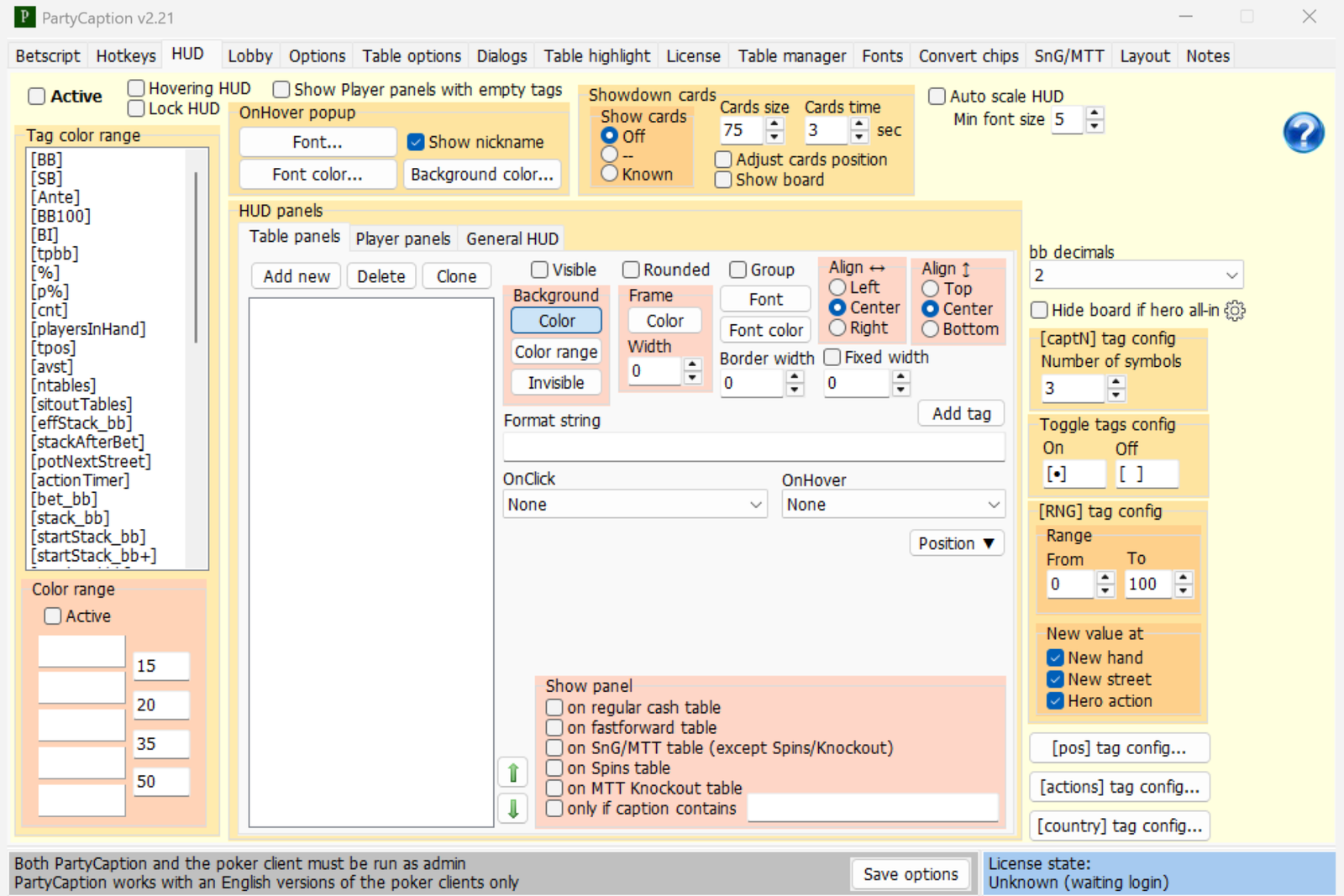This screenshot has width=1344, height=896.
Task: Click the Format string input field
Action: tap(753, 448)
